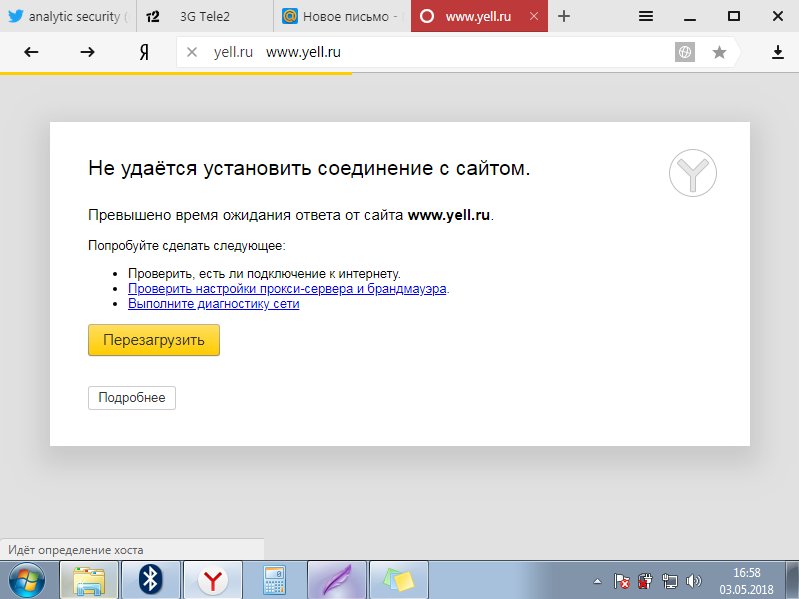The height and width of the screenshot is (599, 799).
Task: Open the Bluetooth app in the taskbar
Action: (151, 580)
